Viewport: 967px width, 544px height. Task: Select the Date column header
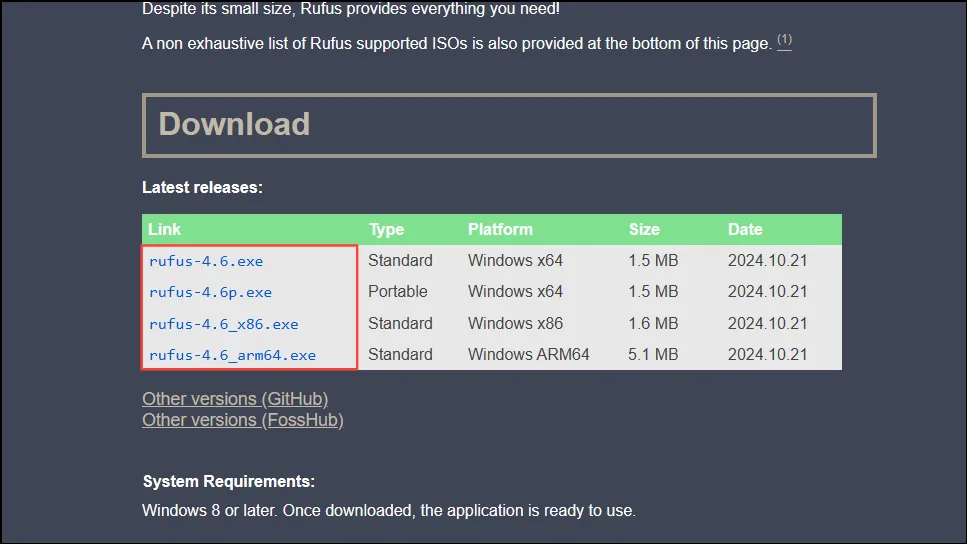(x=745, y=229)
